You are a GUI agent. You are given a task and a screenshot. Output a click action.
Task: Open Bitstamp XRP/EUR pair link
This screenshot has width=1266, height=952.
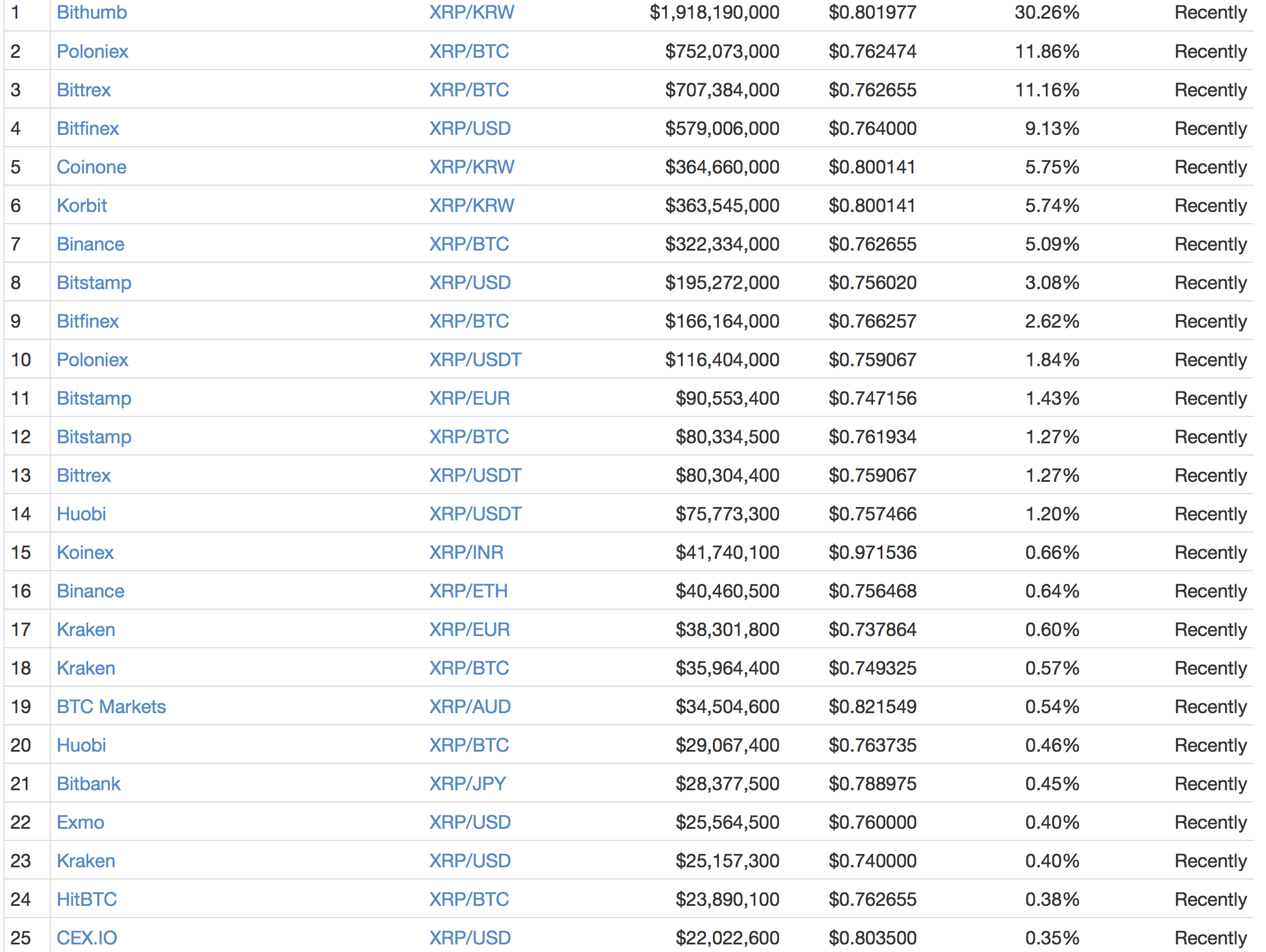pos(469,398)
